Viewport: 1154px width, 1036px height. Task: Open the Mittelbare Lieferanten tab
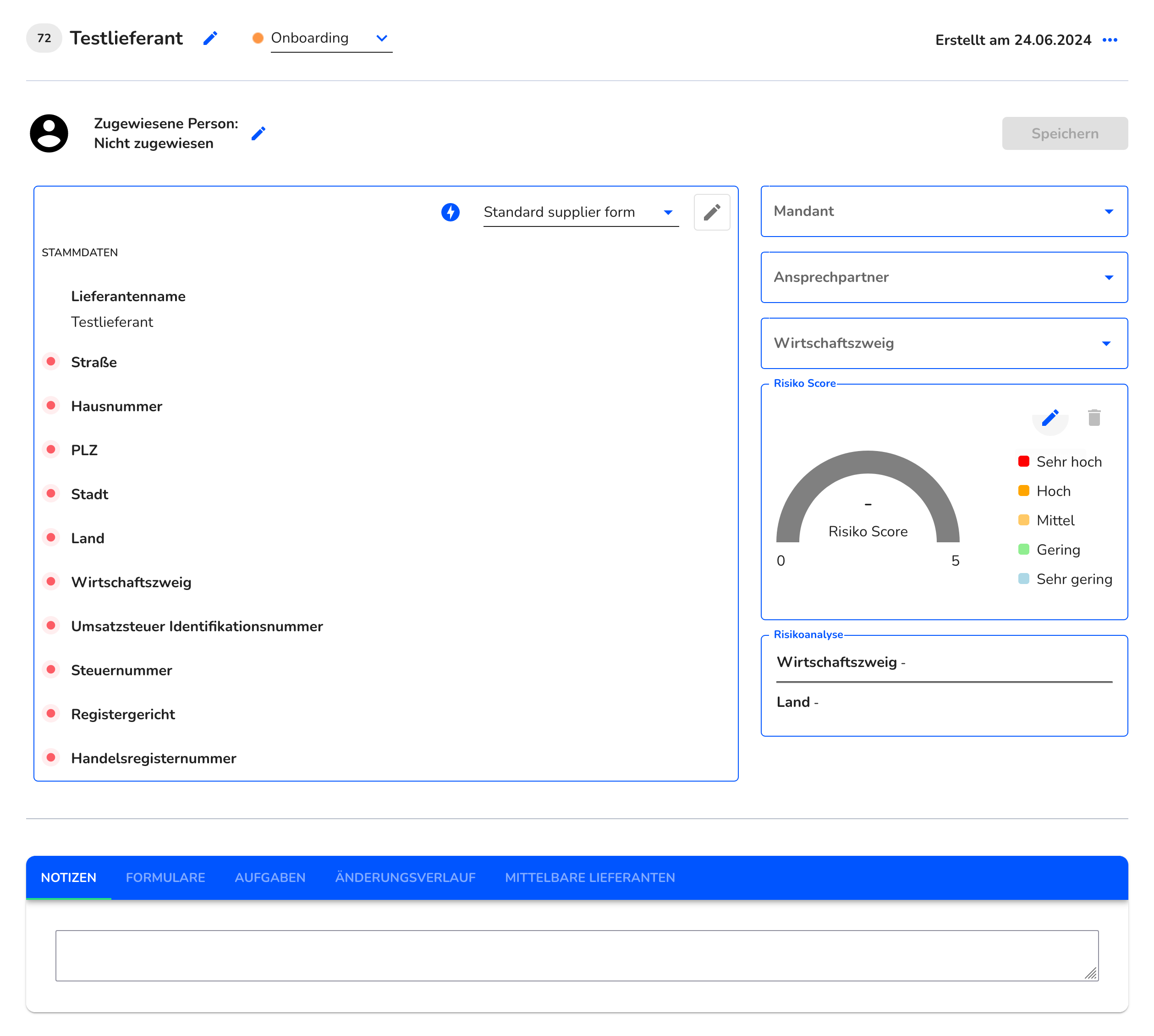pyautogui.click(x=590, y=878)
